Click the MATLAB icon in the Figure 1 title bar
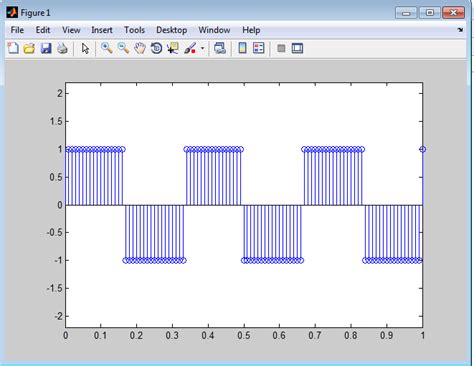 pyautogui.click(x=12, y=13)
